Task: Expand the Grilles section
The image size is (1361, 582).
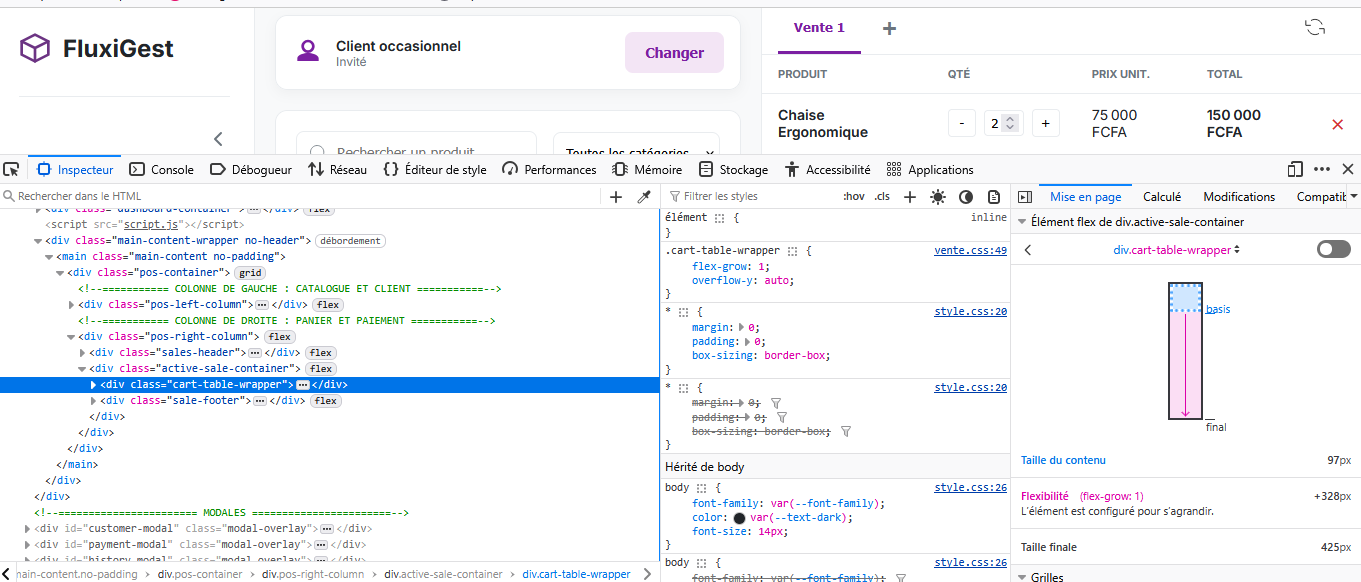Action: pyautogui.click(x=1022, y=577)
